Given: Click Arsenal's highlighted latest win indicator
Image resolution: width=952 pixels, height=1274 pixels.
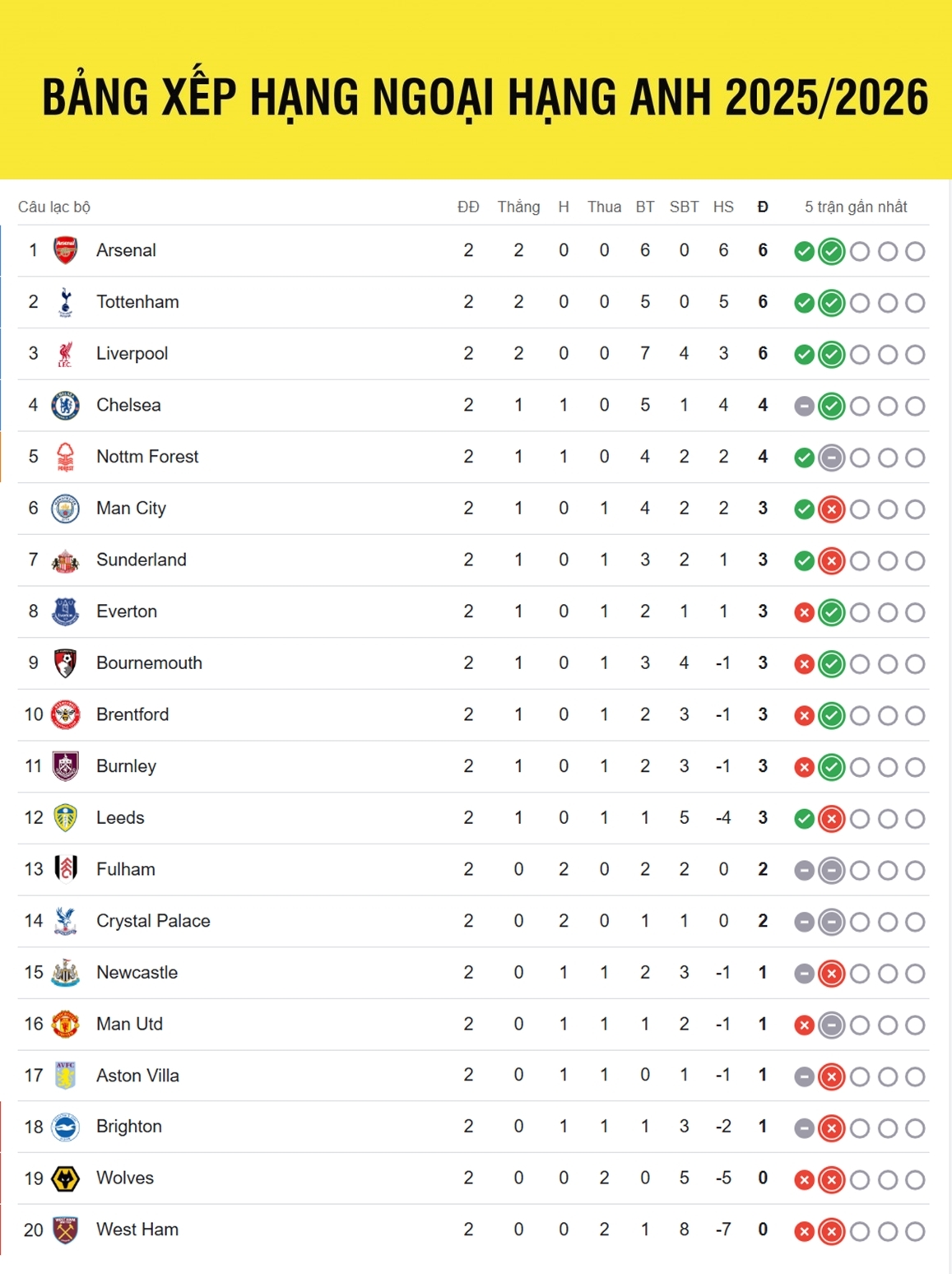Looking at the screenshot, I should pos(832,251).
